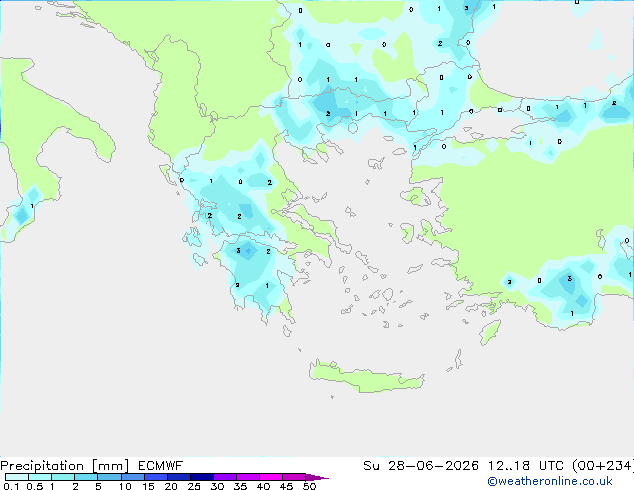Image resolution: width=634 pixels, height=490 pixels.
Task: Click the purple arrow tip above 50 mm
Action: point(317,477)
